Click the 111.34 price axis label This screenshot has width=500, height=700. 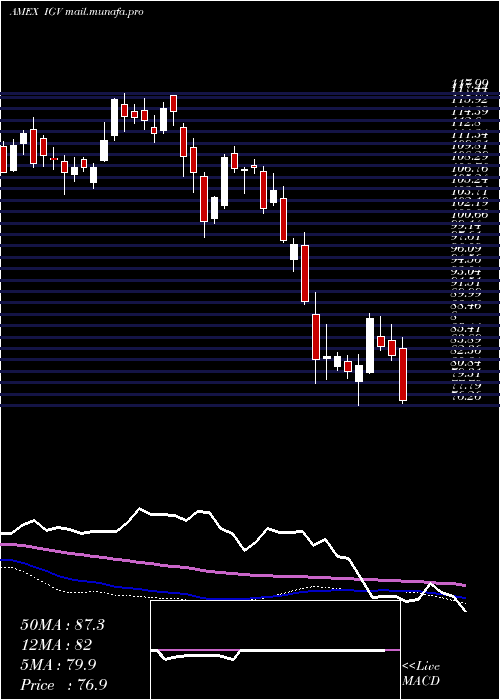pos(470,135)
